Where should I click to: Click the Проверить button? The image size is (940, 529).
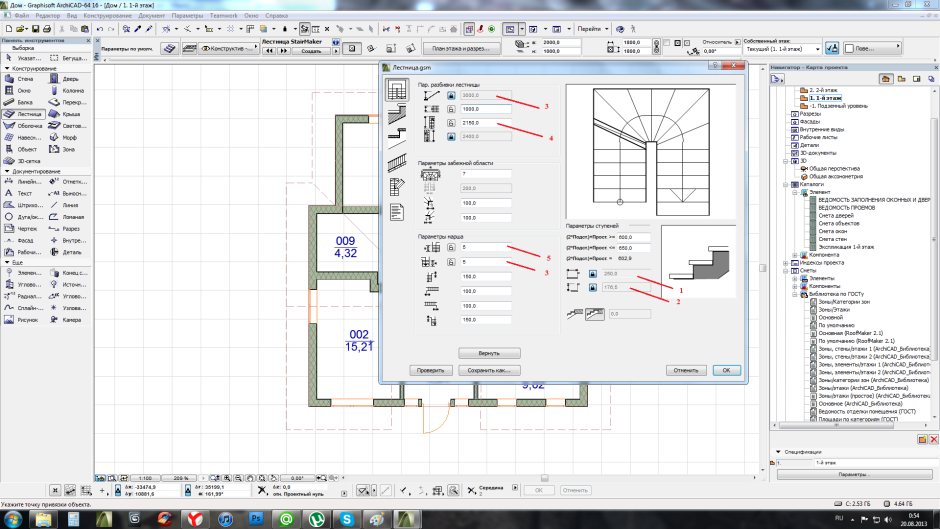click(430, 369)
